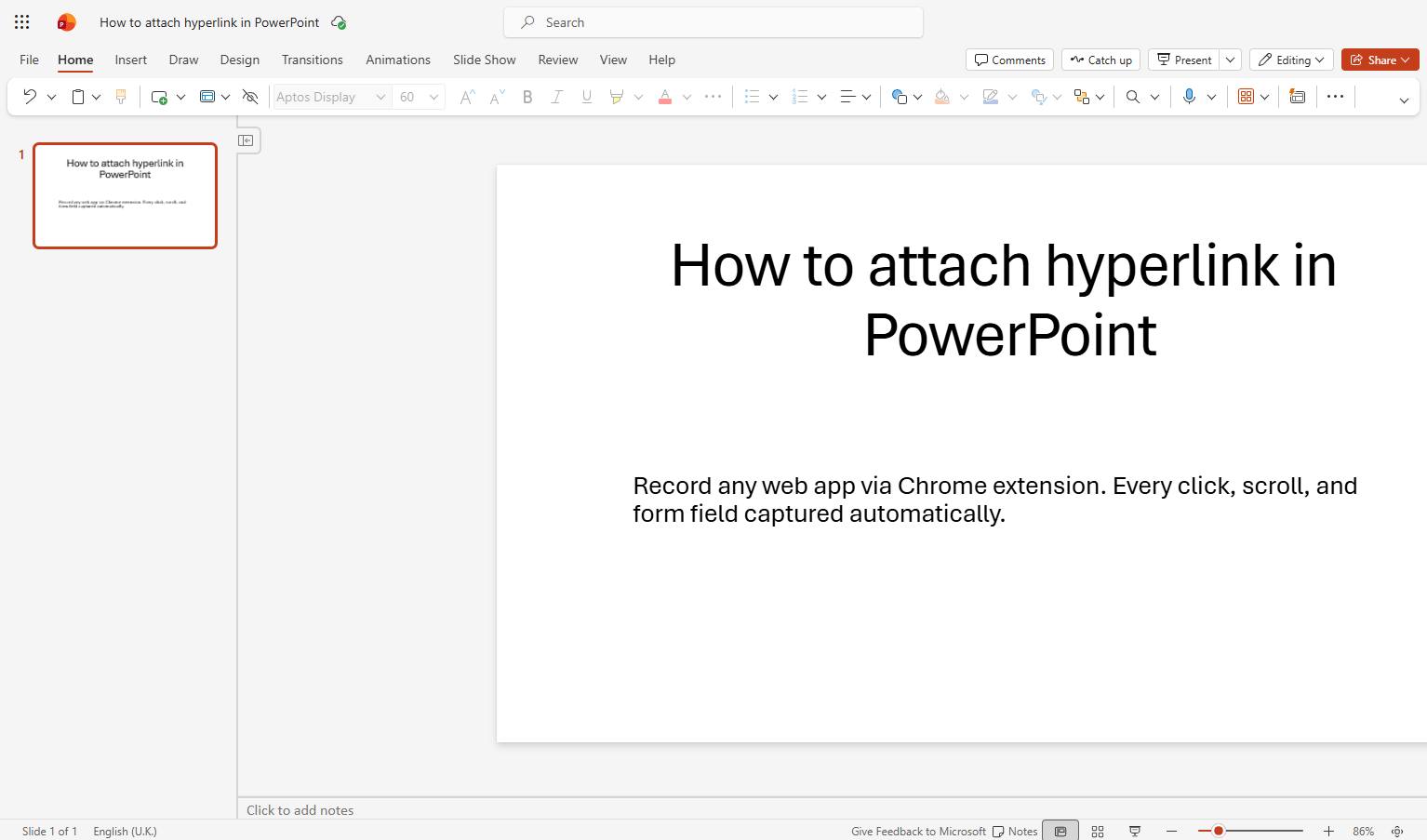1427x840 pixels.
Task: Click the Find magnifier icon
Action: coord(1133,97)
